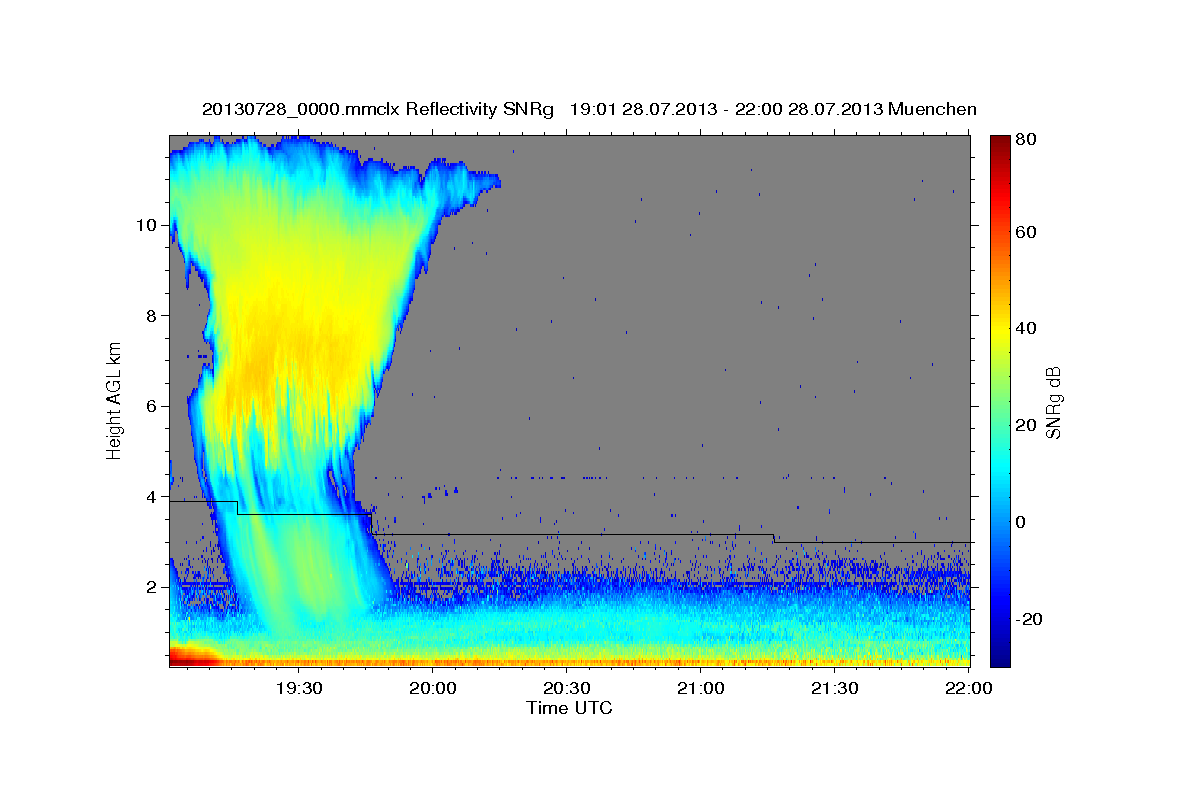Screen dimensions: 1200x800
Task: Click the height tick label 2
Action: [x=149, y=587]
